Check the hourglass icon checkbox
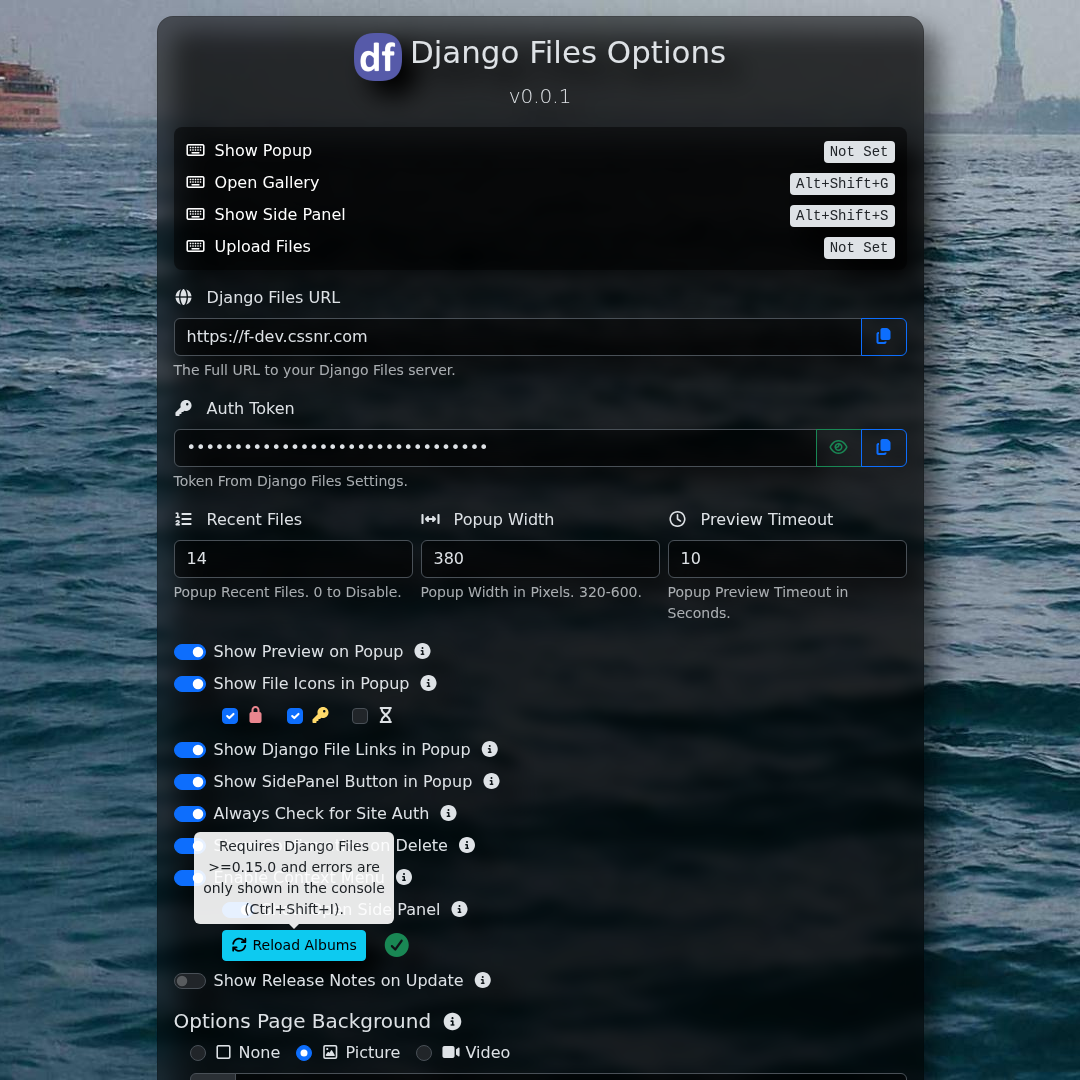1080x1080 pixels. tap(360, 716)
